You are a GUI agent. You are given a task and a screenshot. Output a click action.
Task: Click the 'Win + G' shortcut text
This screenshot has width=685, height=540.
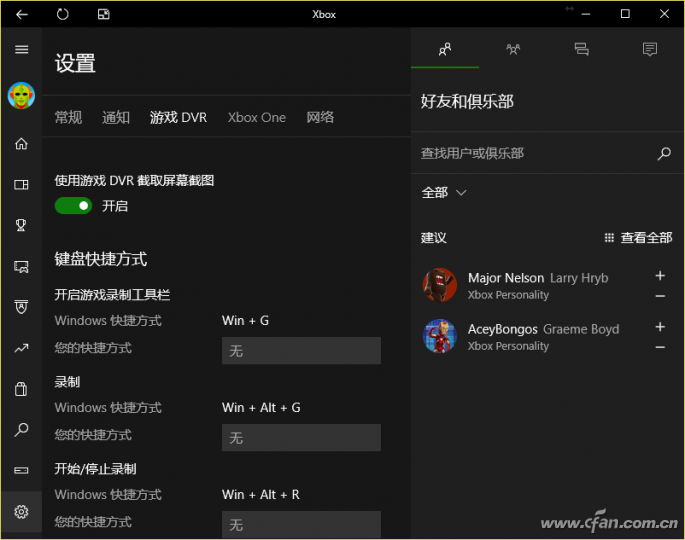coord(245,321)
